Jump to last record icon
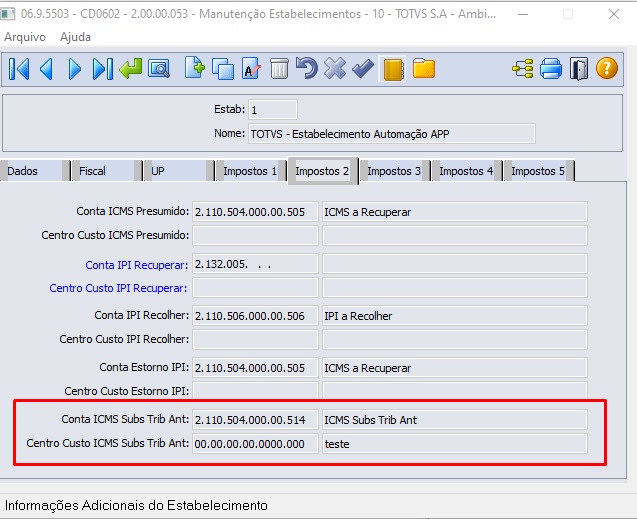637x519 pixels. click(102, 69)
